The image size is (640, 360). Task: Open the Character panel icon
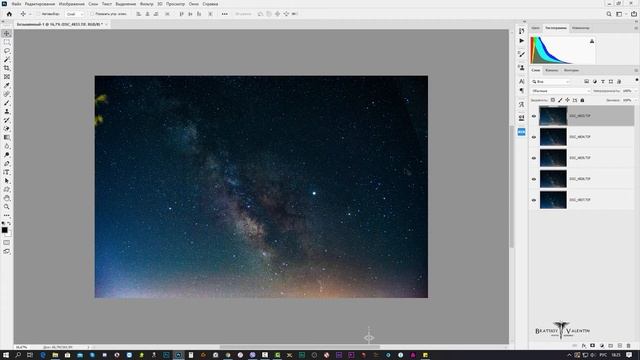click(521, 81)
